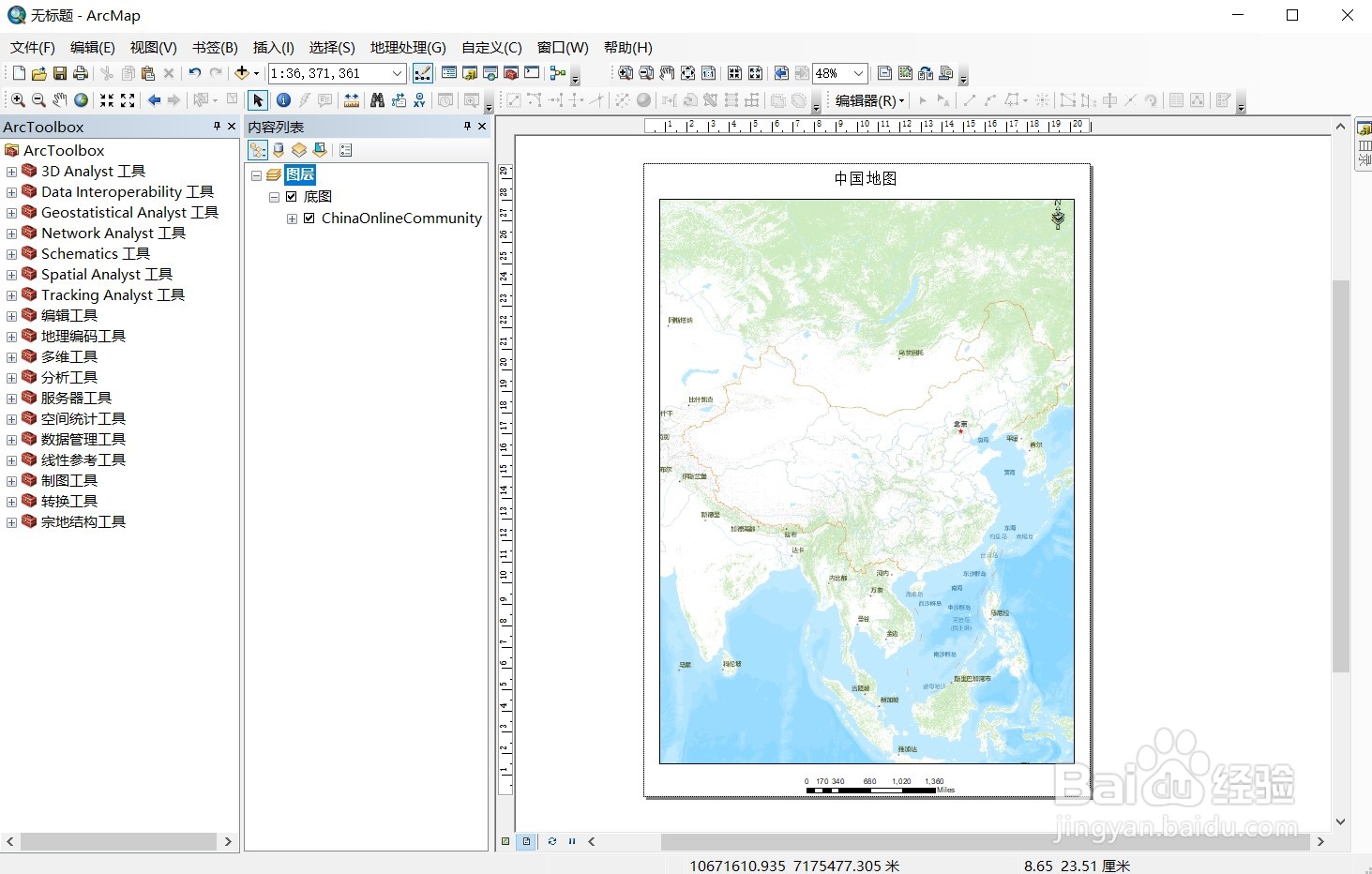1372x874 pixels.
Task: Click the horizontal scrollbar of layout view
Action: pyautogui.click(x=985, y=842)
